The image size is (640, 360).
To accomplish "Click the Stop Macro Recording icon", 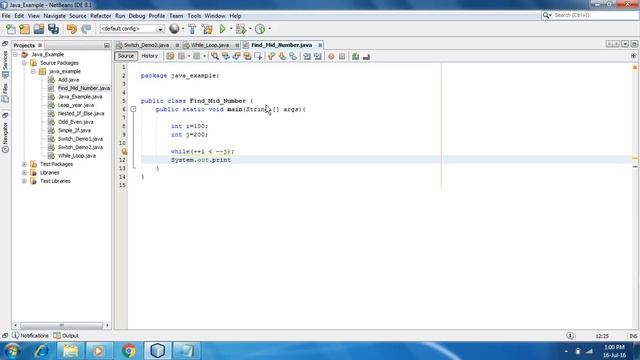I will coord(342,56).
